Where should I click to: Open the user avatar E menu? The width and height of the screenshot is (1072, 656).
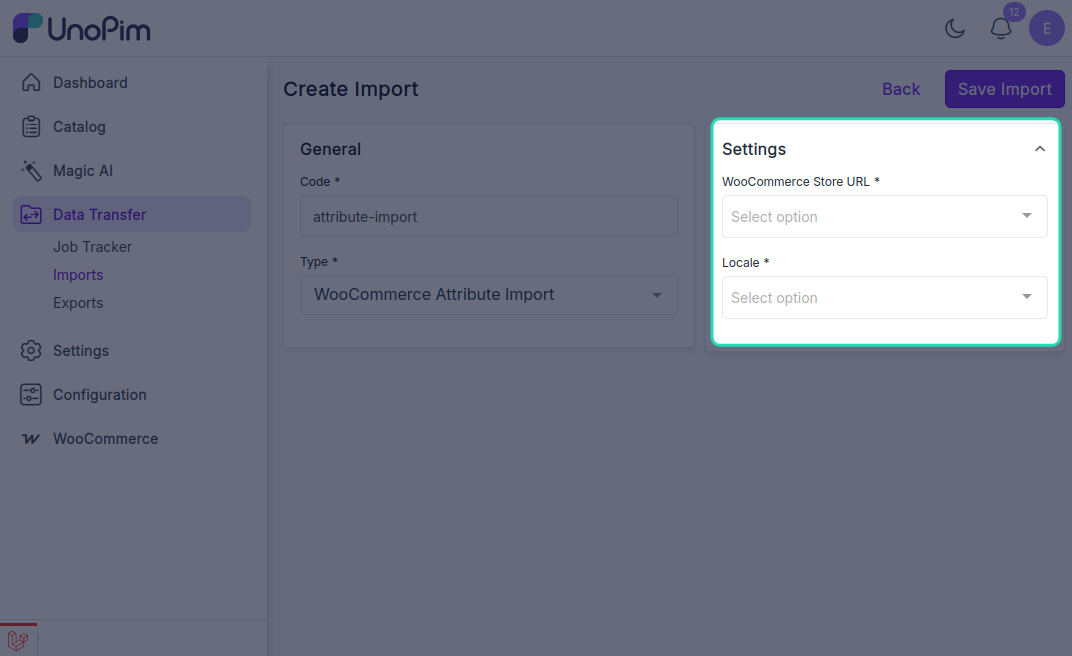pos(1047,29)
